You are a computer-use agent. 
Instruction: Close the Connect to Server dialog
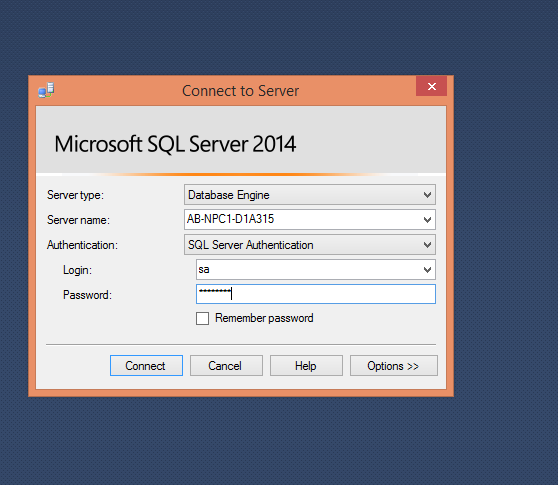pos(431,86)
